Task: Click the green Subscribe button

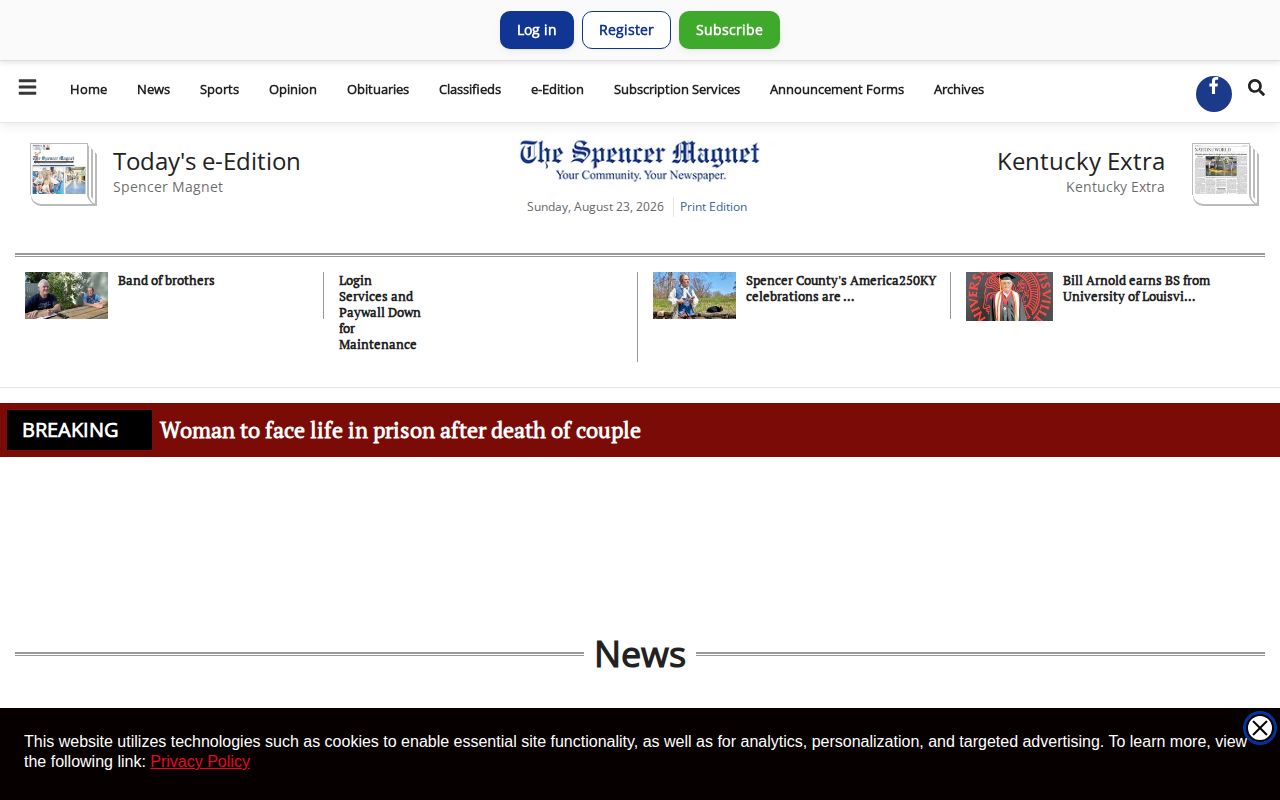Action: click(729, 30)
